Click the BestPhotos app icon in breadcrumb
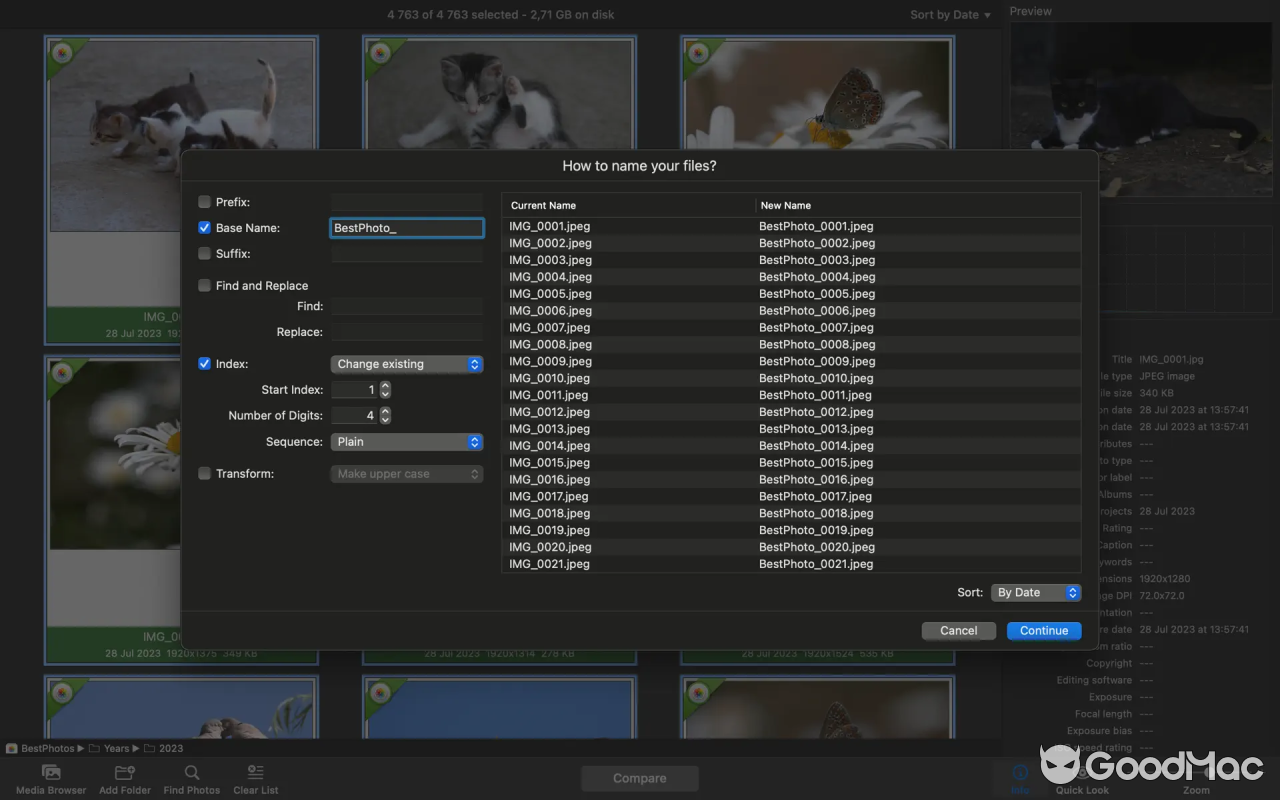This screenshot has width=1280, height=800. [11, 748]
